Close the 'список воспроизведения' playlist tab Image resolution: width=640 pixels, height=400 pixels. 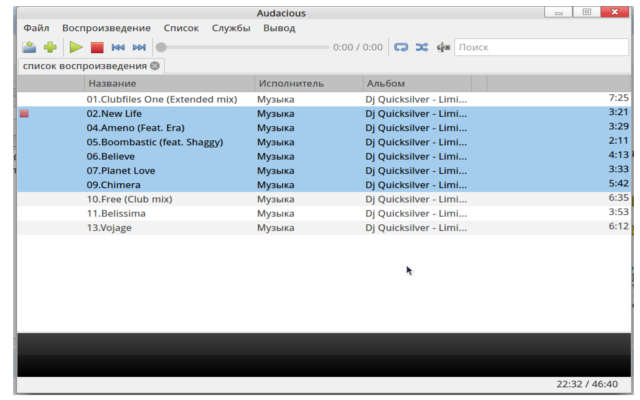point(155,66)
